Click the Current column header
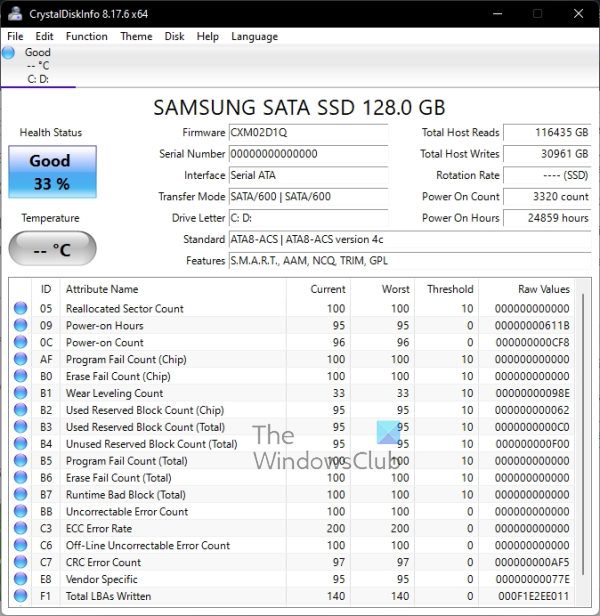The width and height of the screenshot is (600, 616). 319,289
